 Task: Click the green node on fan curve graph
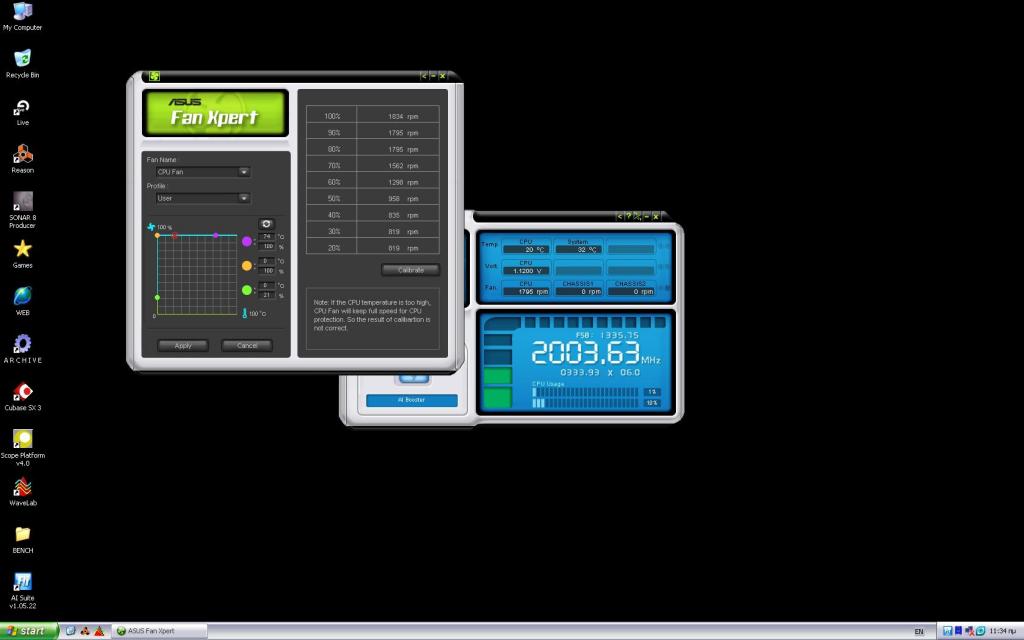157,298
